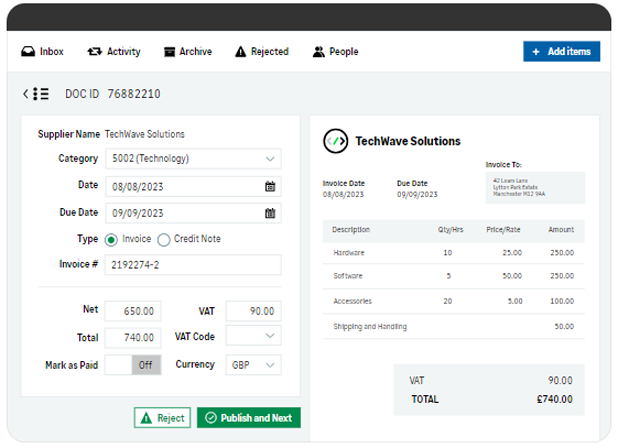Open the document list view icon
Screen dimensions: 618x448
(x=41, y=94)
